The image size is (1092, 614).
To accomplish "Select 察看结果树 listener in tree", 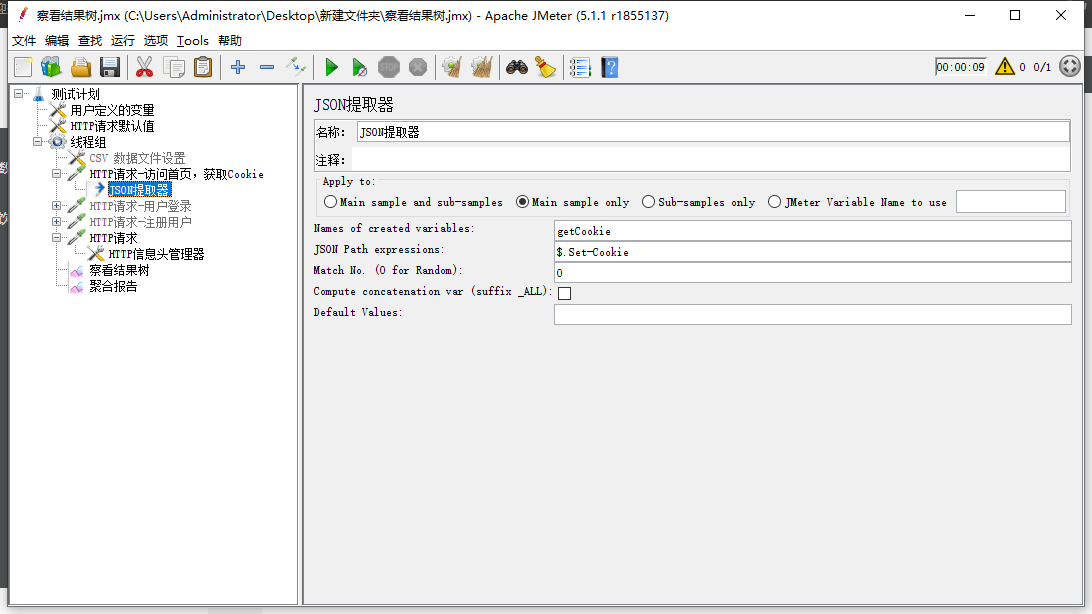I will click(119, 270).
